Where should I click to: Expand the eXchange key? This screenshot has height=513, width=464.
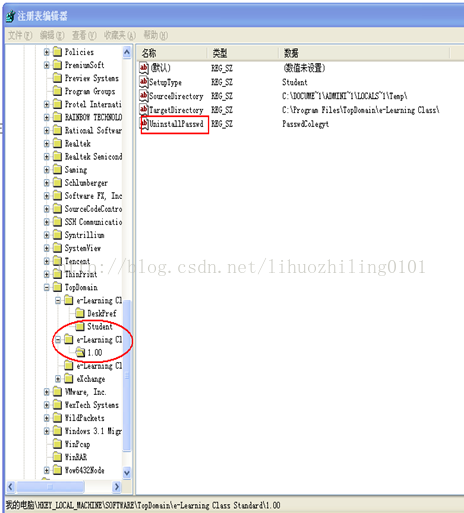point(58,379)
